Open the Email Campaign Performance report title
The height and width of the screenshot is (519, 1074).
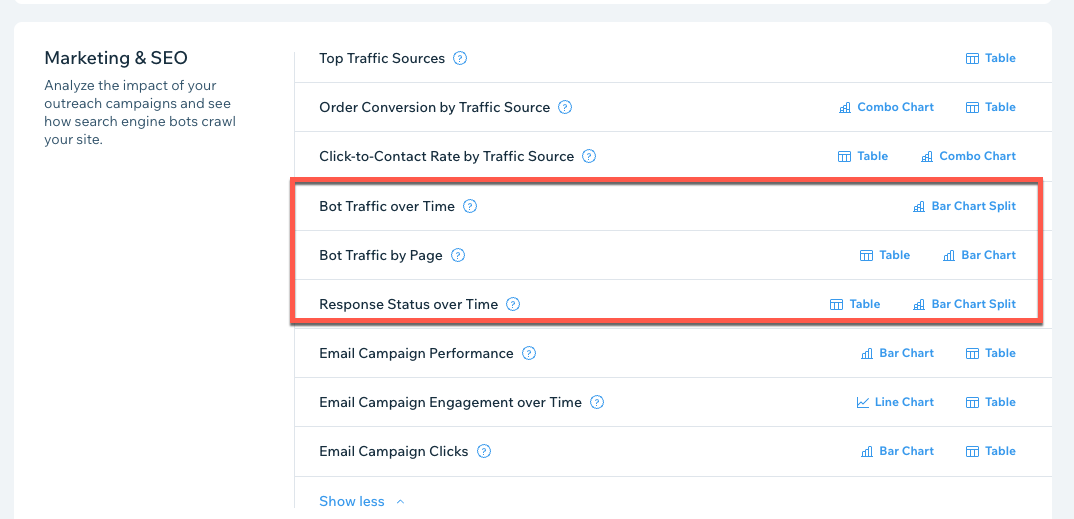pyautogui.click(x=416, y=353)
